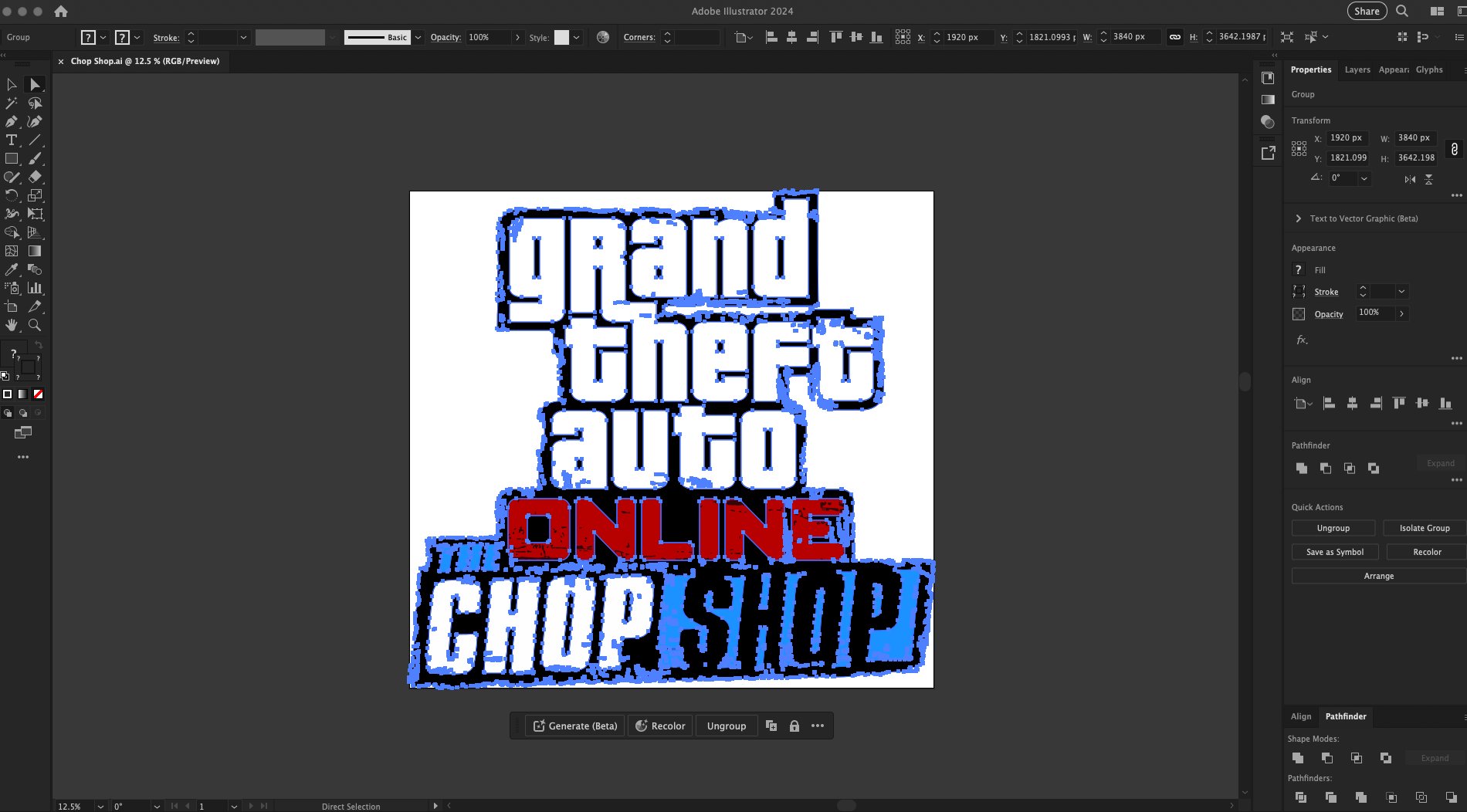Select the Eyedropper tool
The image size is (1467, 812).
point(12,269)
